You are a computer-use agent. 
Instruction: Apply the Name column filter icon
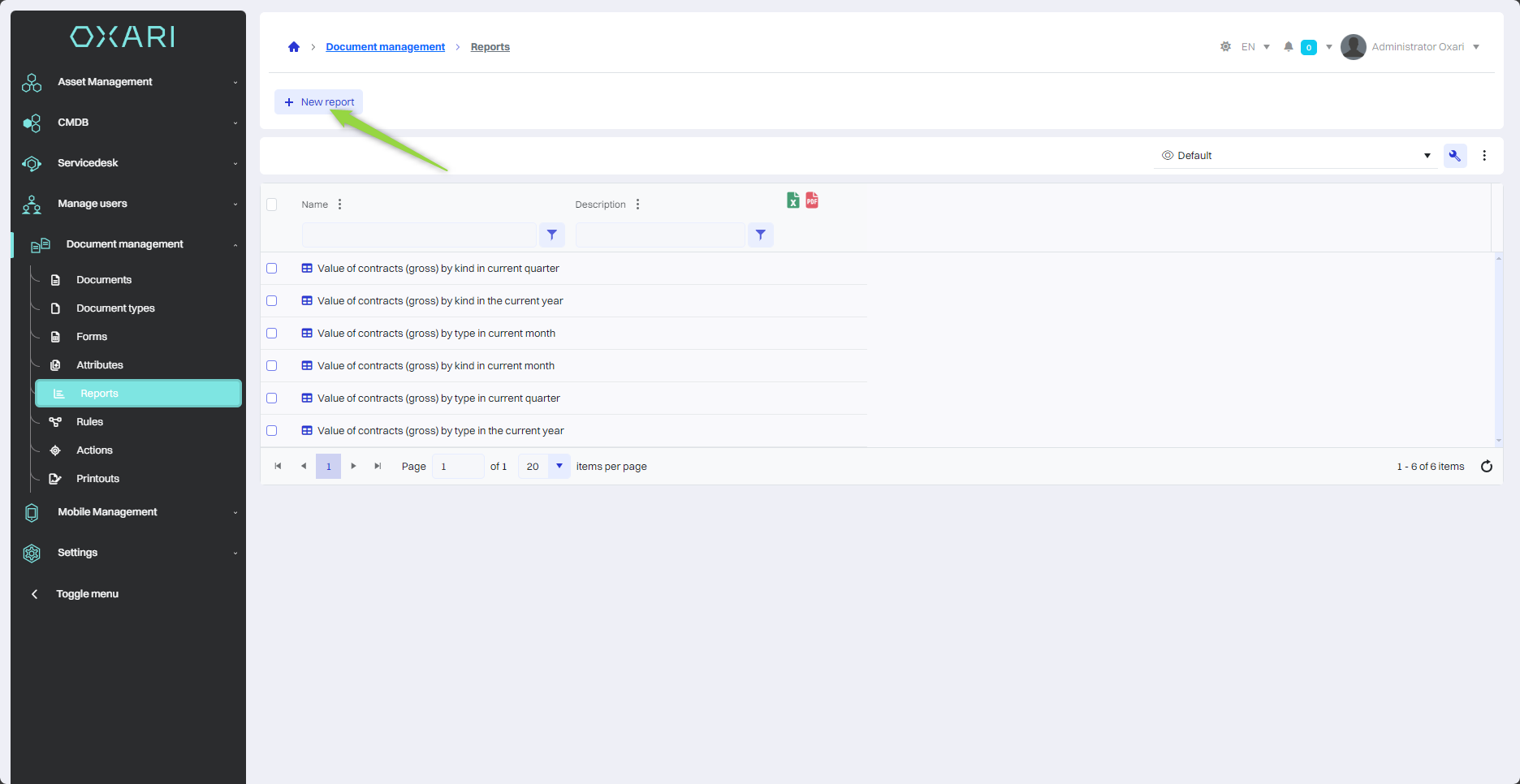[552, 235]
